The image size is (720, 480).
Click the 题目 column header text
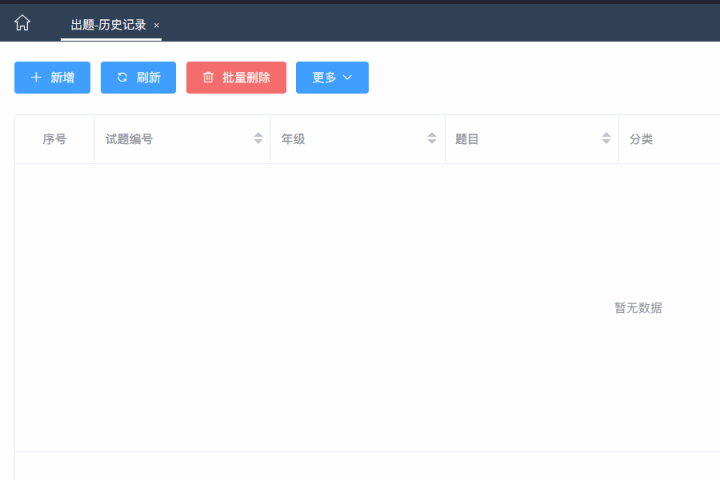(467, 139)
